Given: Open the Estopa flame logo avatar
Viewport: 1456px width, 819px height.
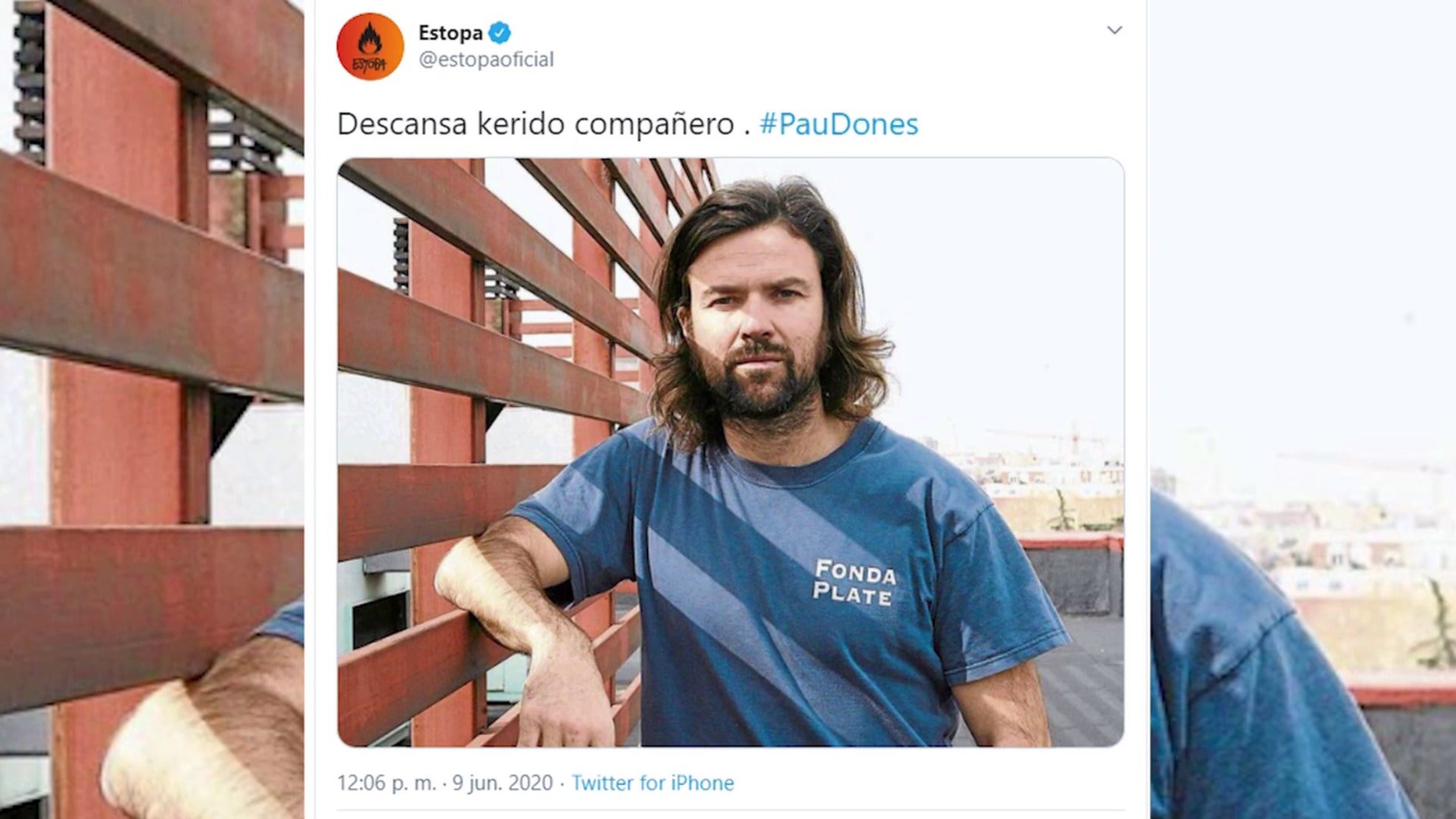Looking at the screenshot, I should coord(370,46).
